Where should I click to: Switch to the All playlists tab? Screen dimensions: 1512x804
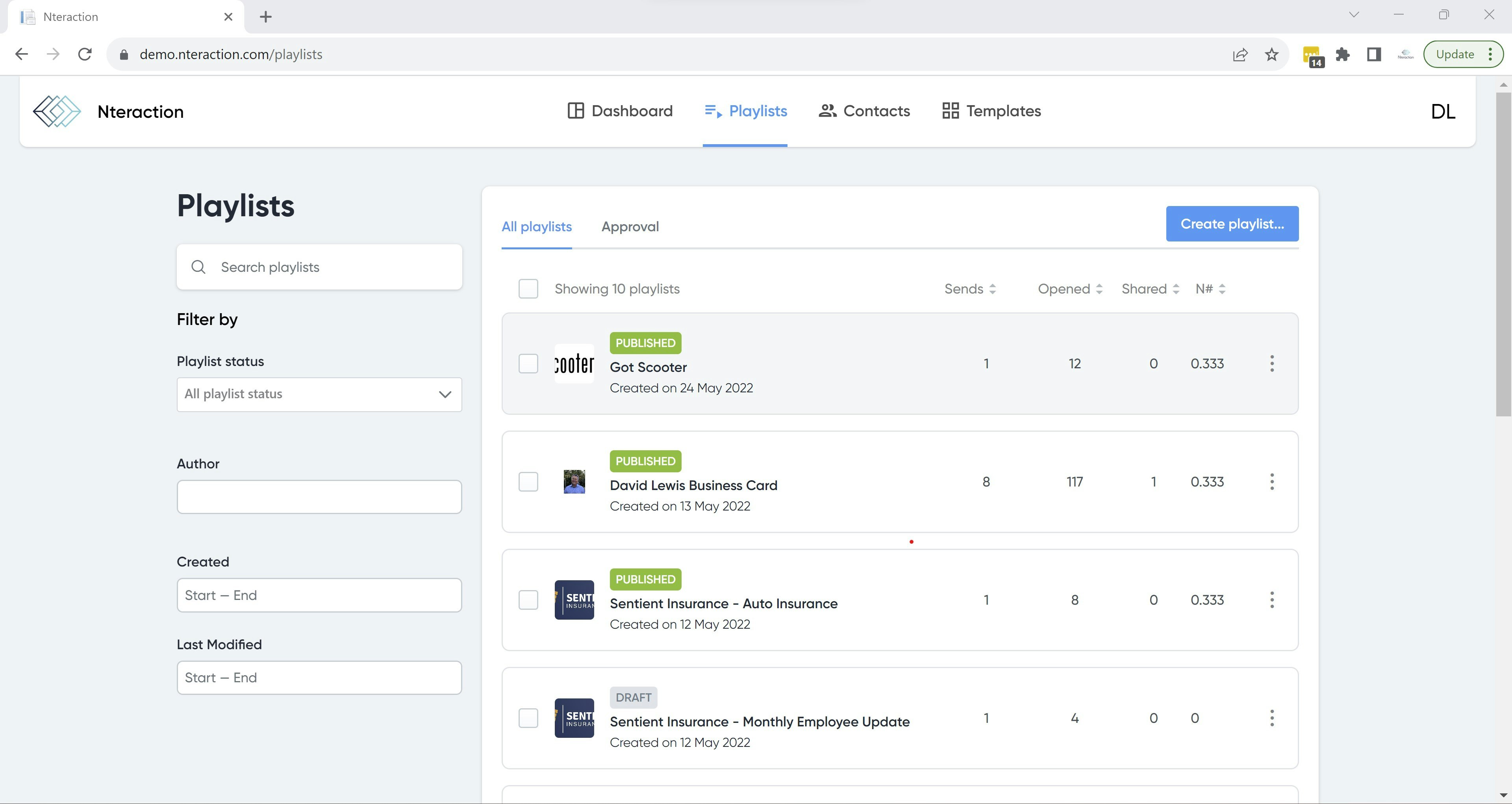click(536, 227)
